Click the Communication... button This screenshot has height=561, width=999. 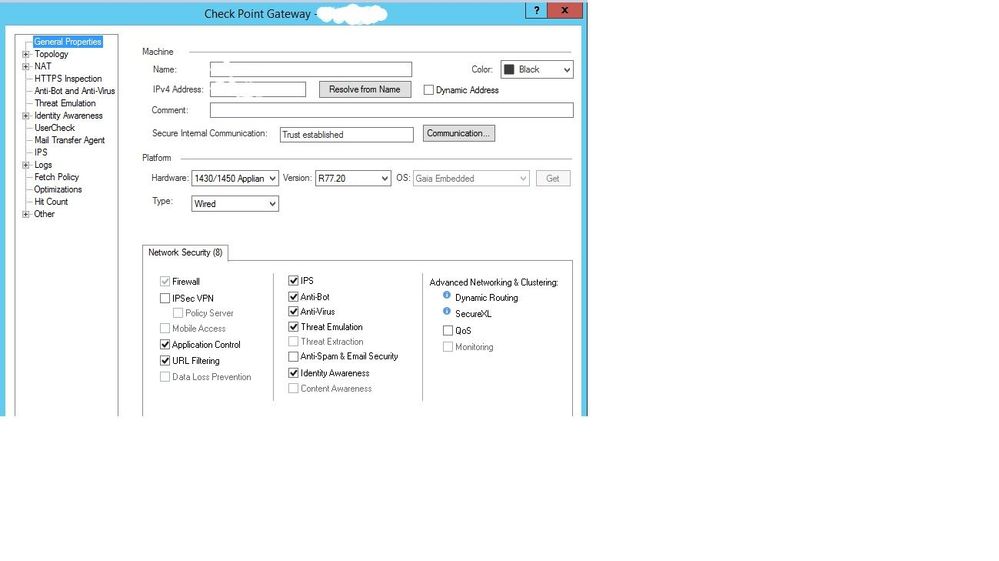click(459, 134)
